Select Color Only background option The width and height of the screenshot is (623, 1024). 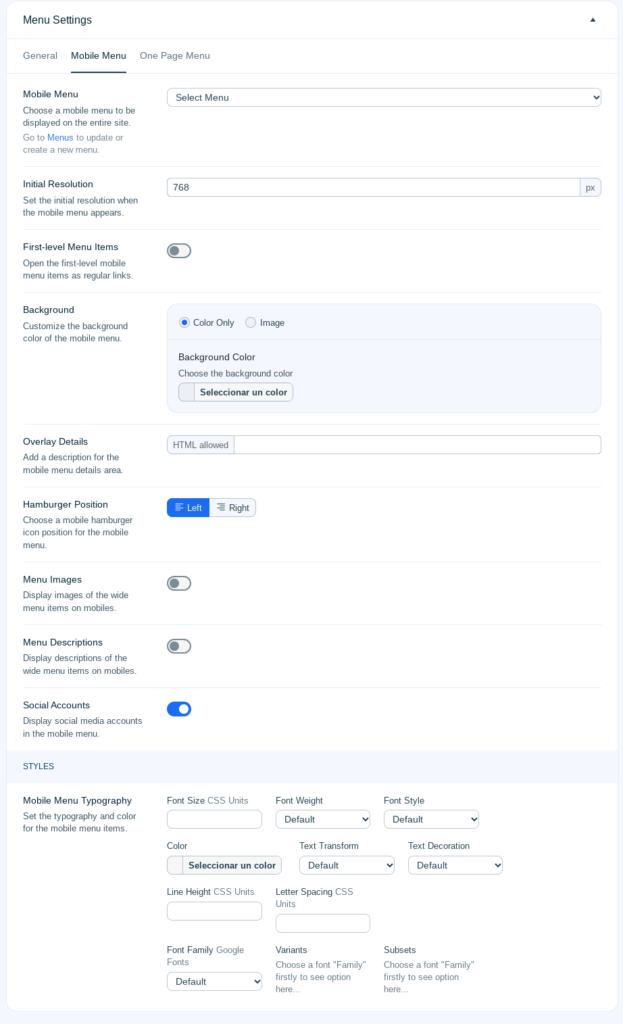coord(206,323)
